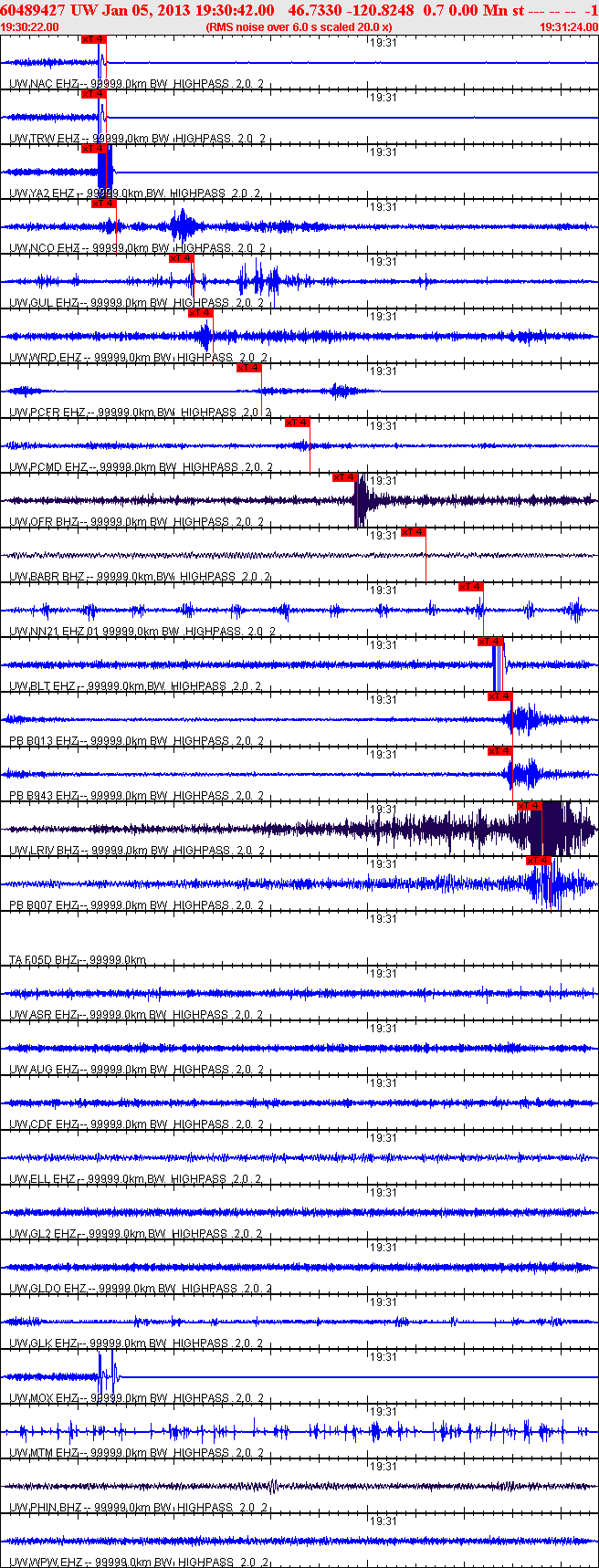Select the 'UW.MTM EHZ' station label
Screen dimensions: 599x1568
click(44, 1453)
